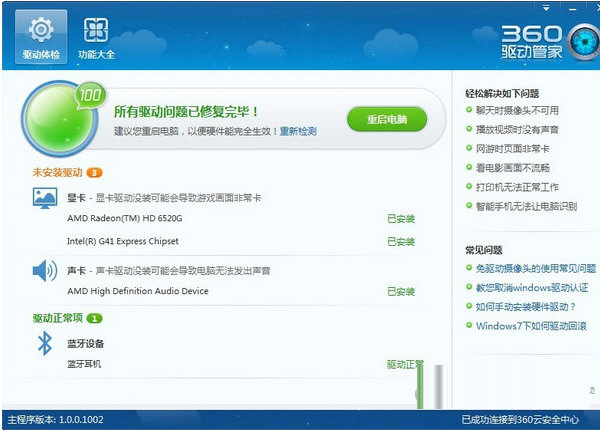Click 已成功连接到360云安全中心 status text

[x=520, y=420]
